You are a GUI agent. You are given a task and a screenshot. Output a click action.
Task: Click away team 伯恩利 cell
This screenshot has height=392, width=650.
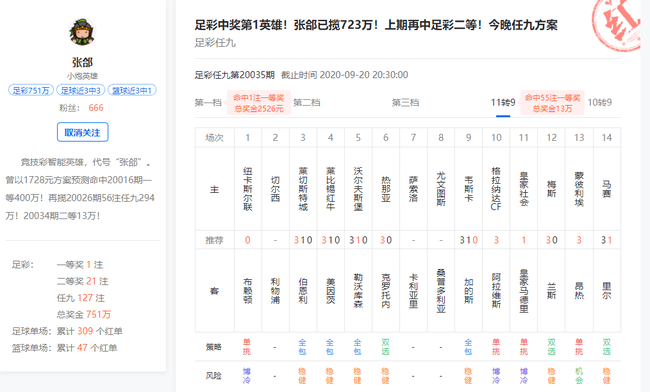click(303, 291)
